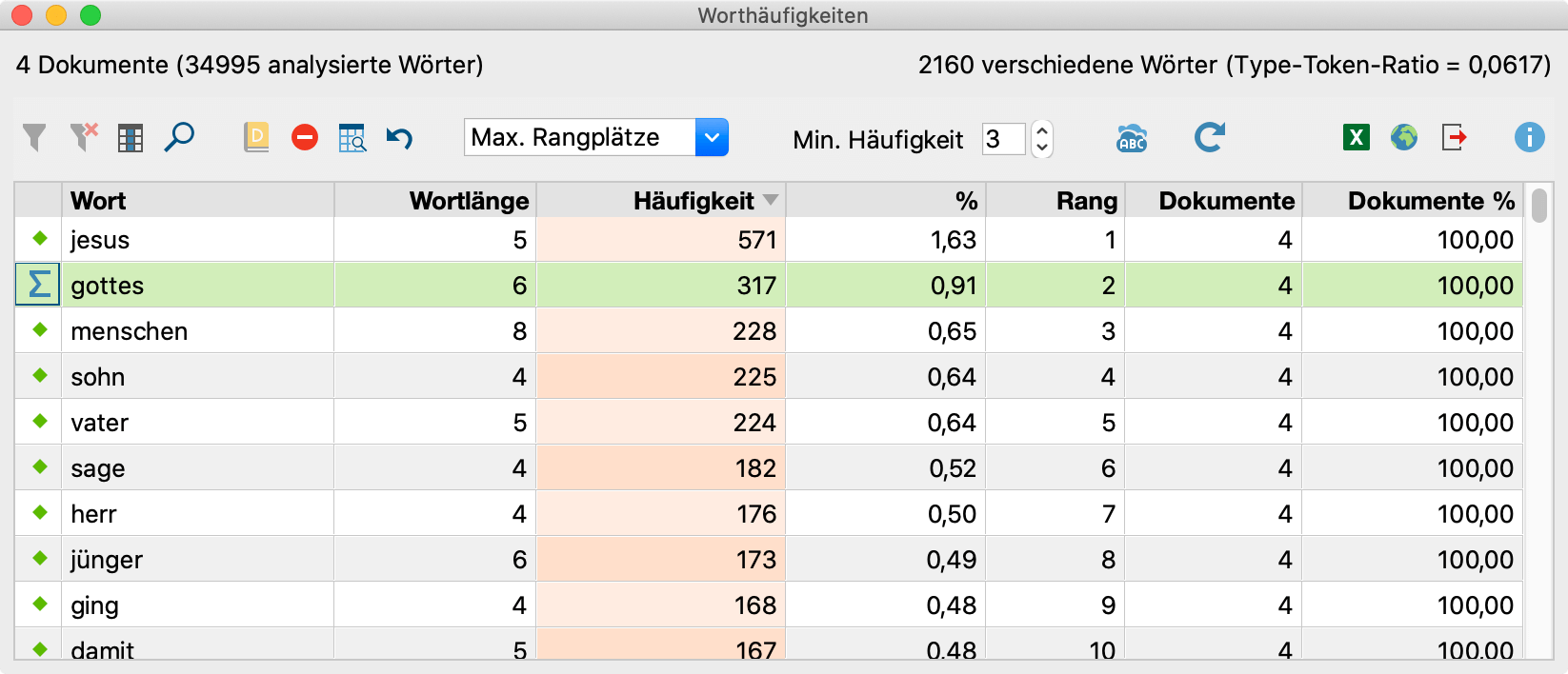The height and width of the screenshot is (674, 1568).
Task: Sort by the Häufigkeit column header
Action: tap(694, 201)
